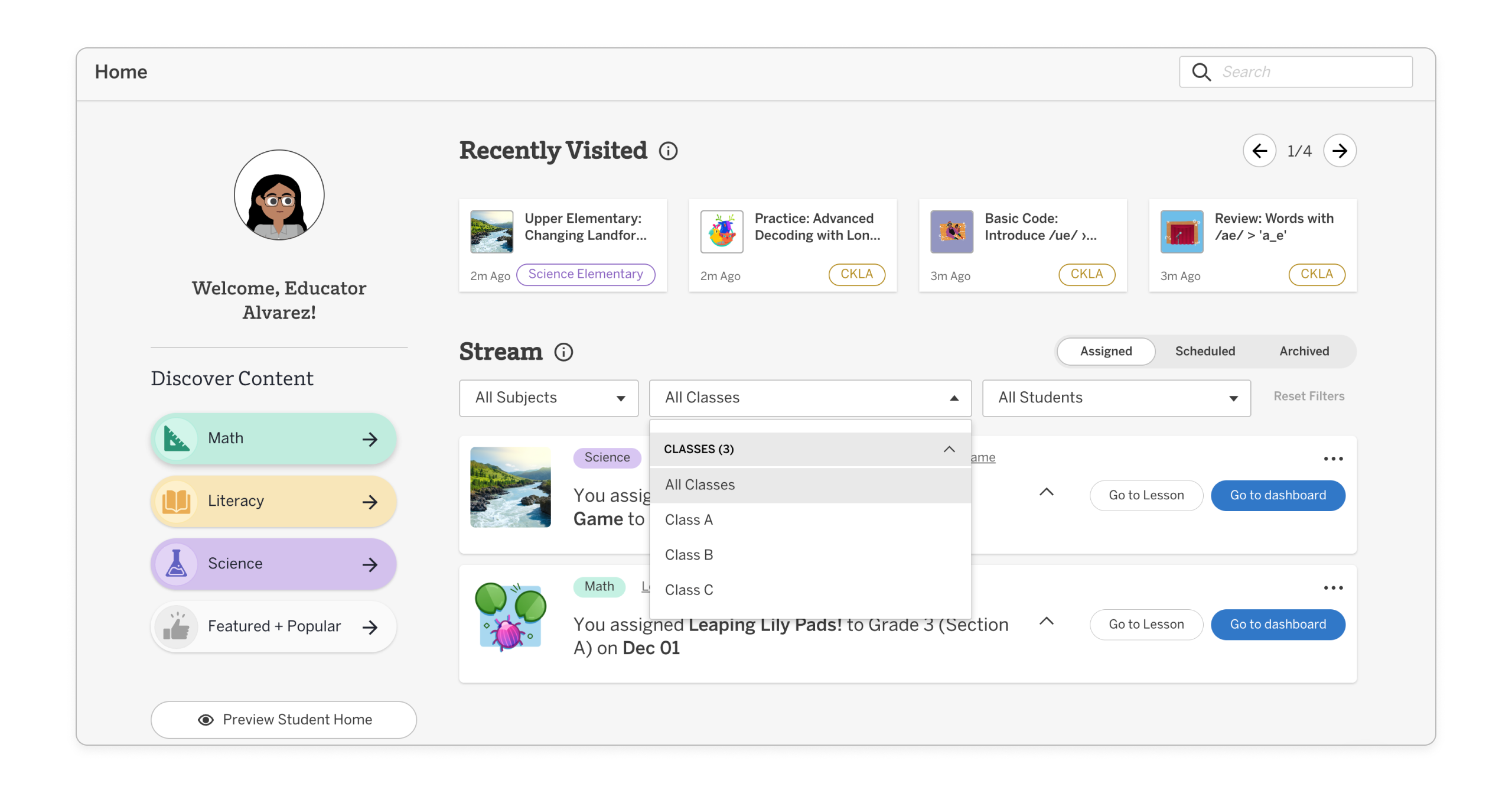
Task: Open the Science discover content pill
Action: [x=273, y=564]
